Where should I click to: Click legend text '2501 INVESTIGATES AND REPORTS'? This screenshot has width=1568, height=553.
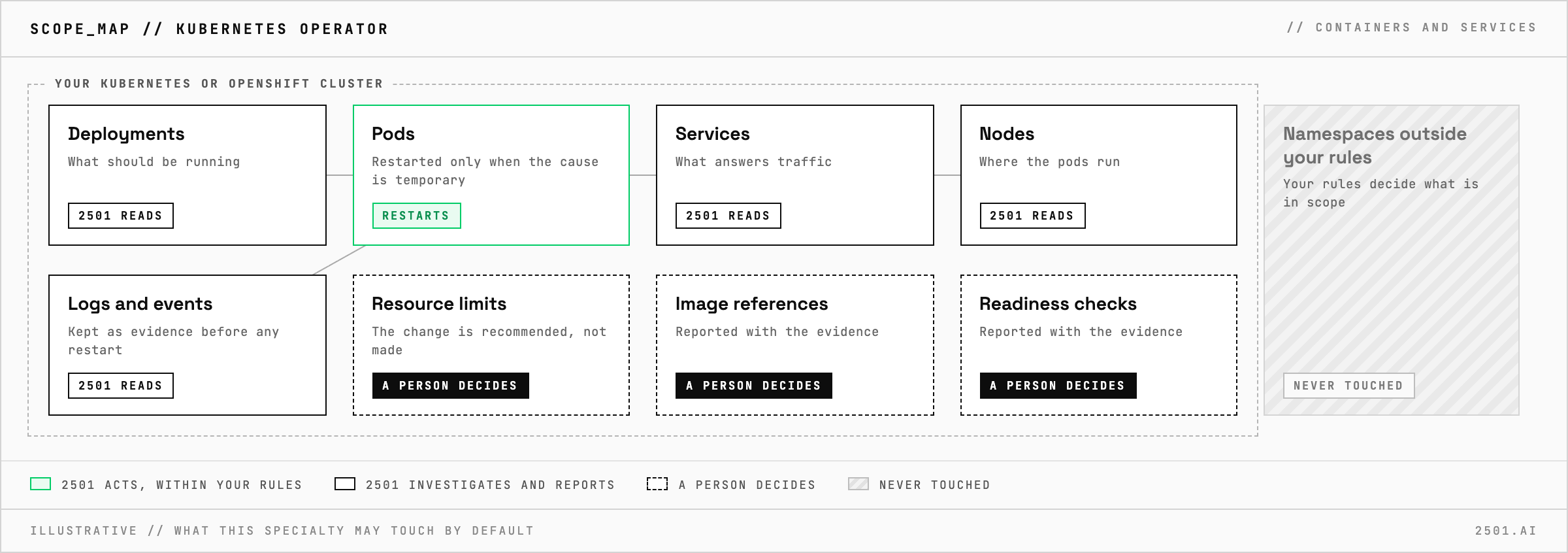coord(490,484)
